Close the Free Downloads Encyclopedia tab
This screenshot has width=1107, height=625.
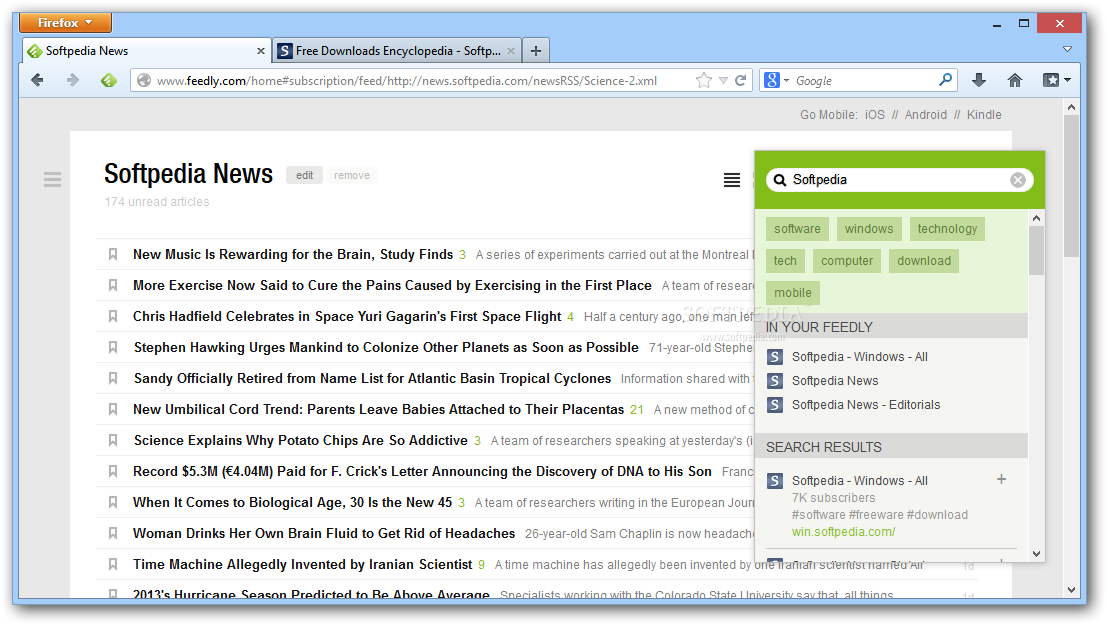coord(511,51)
